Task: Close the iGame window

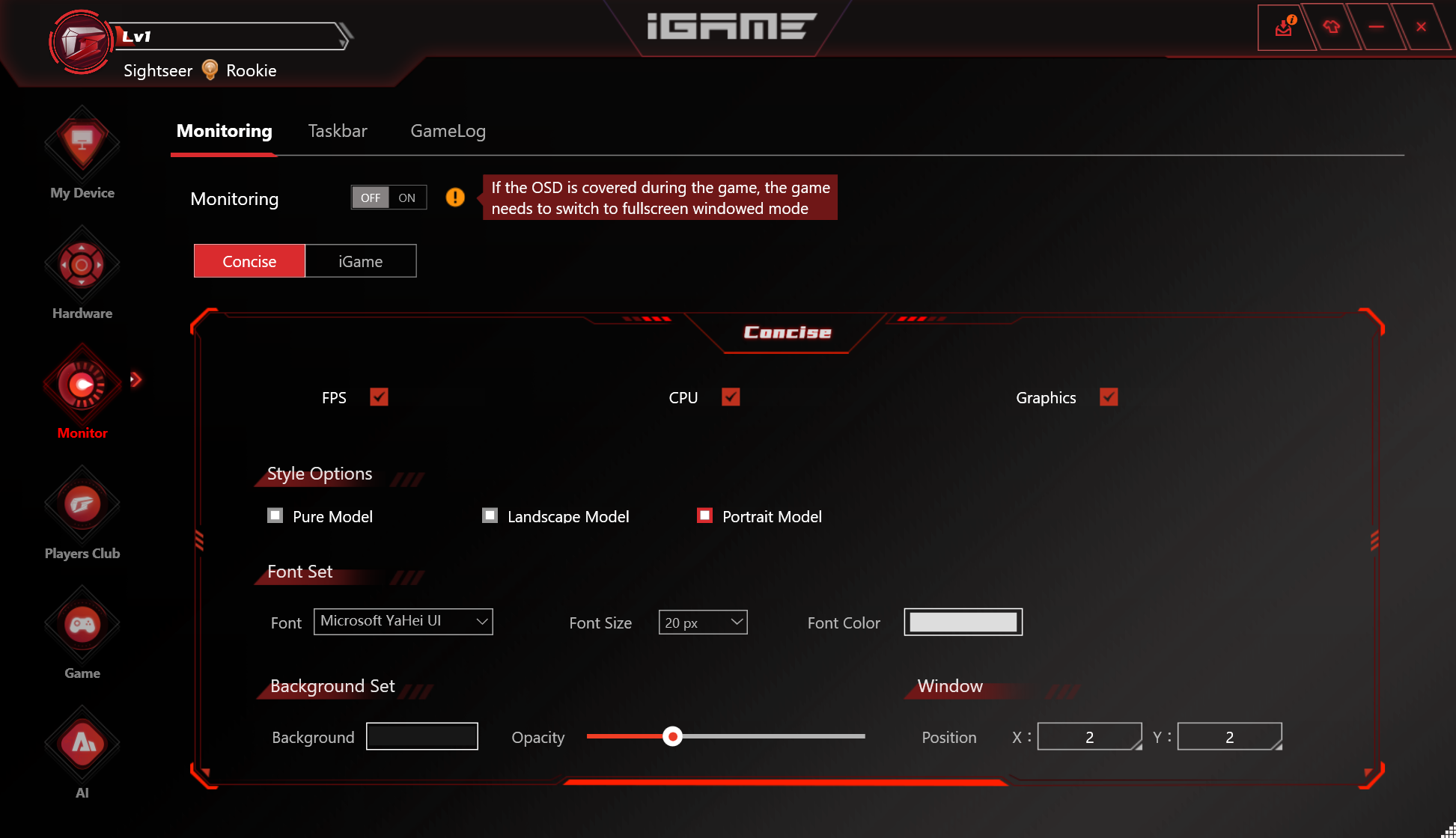Action: pyautogui.click(x=1421, y=27)
